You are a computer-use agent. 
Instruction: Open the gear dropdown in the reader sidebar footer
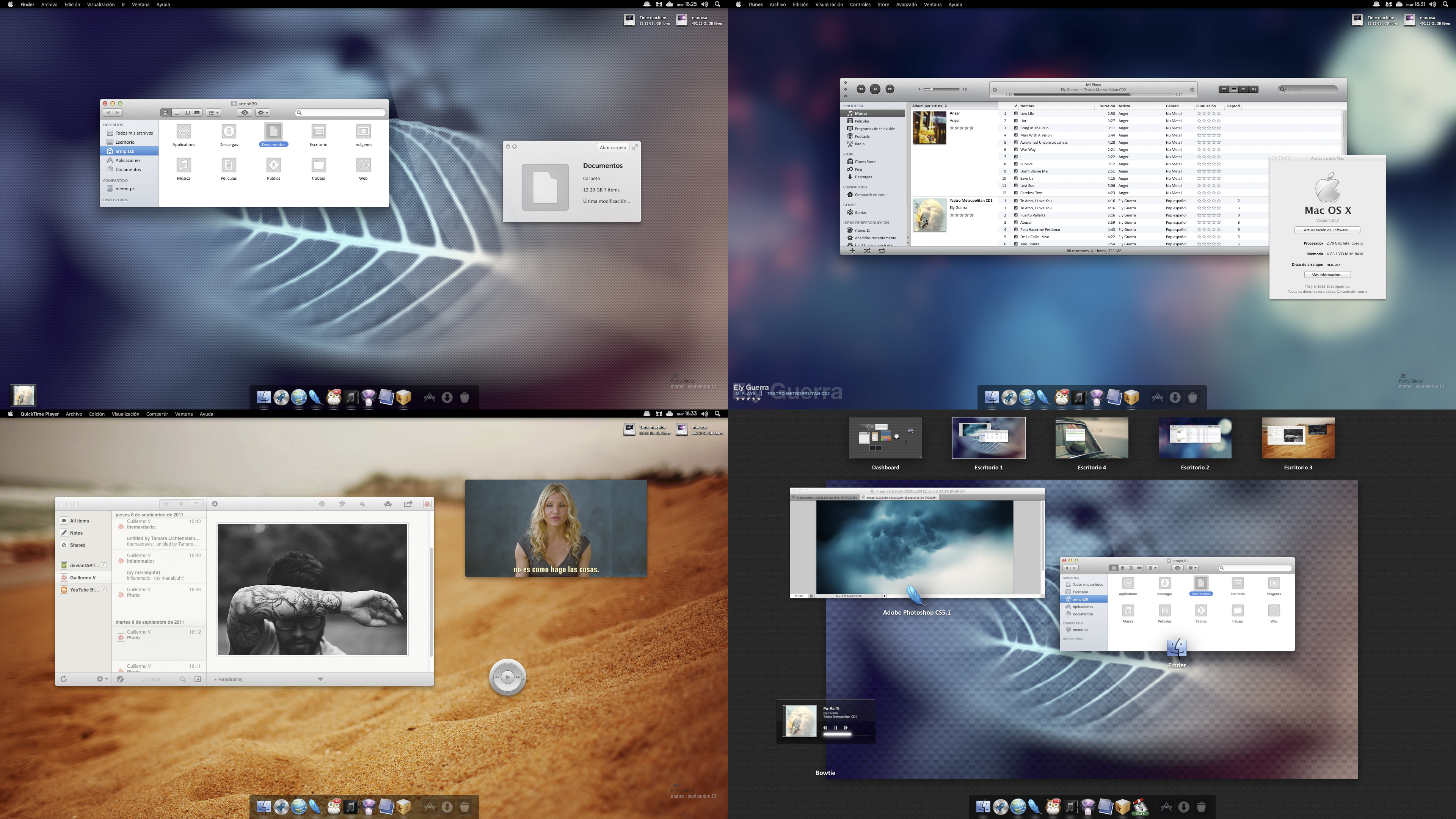102,679
